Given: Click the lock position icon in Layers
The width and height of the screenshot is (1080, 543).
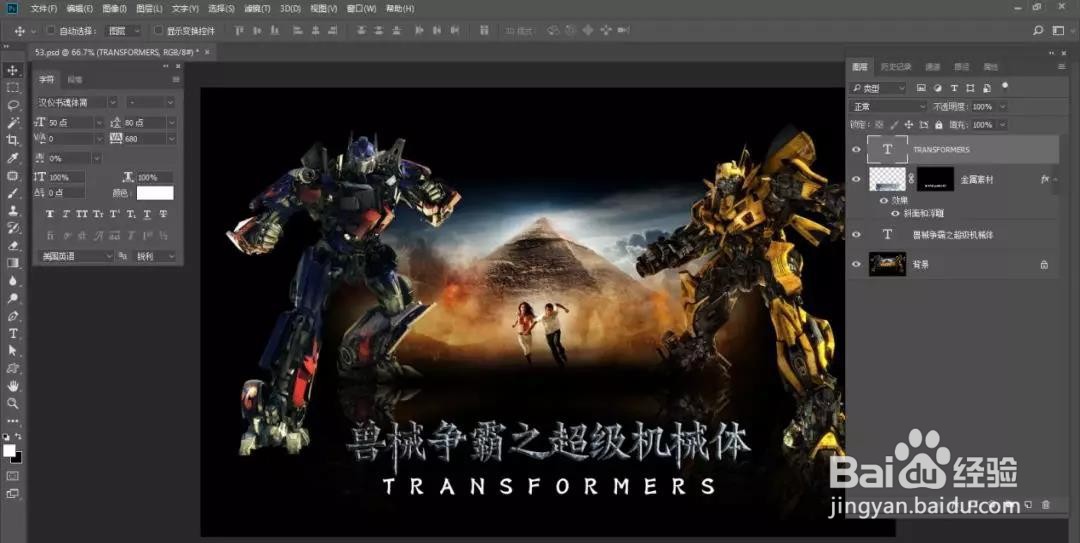Looking at the screenshot, I should [908, 125].
